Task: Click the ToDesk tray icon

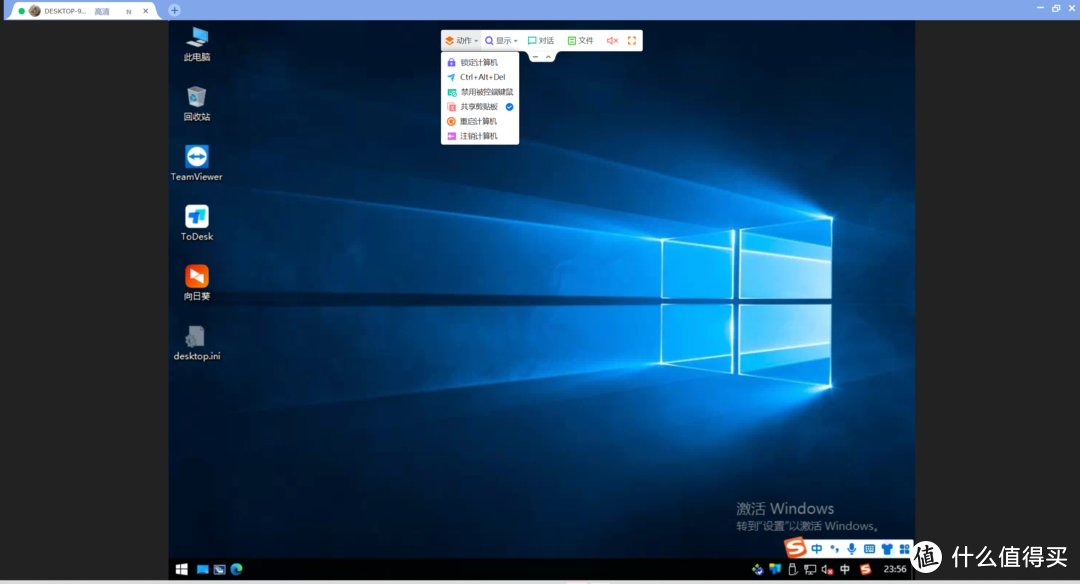Action: [775, 569]
